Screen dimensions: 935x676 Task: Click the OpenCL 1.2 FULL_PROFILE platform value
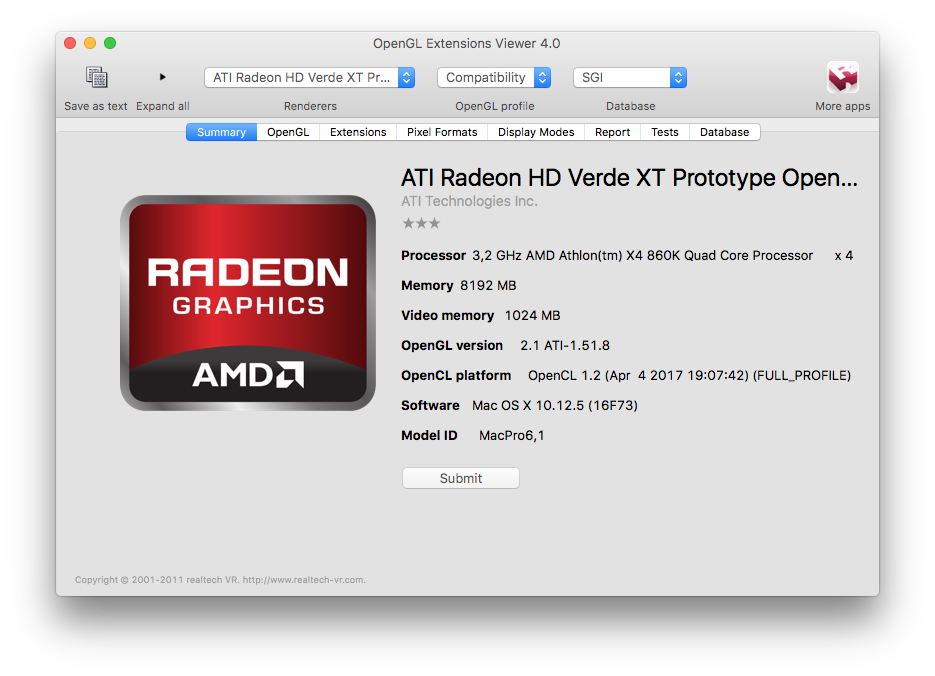[689, 376]
